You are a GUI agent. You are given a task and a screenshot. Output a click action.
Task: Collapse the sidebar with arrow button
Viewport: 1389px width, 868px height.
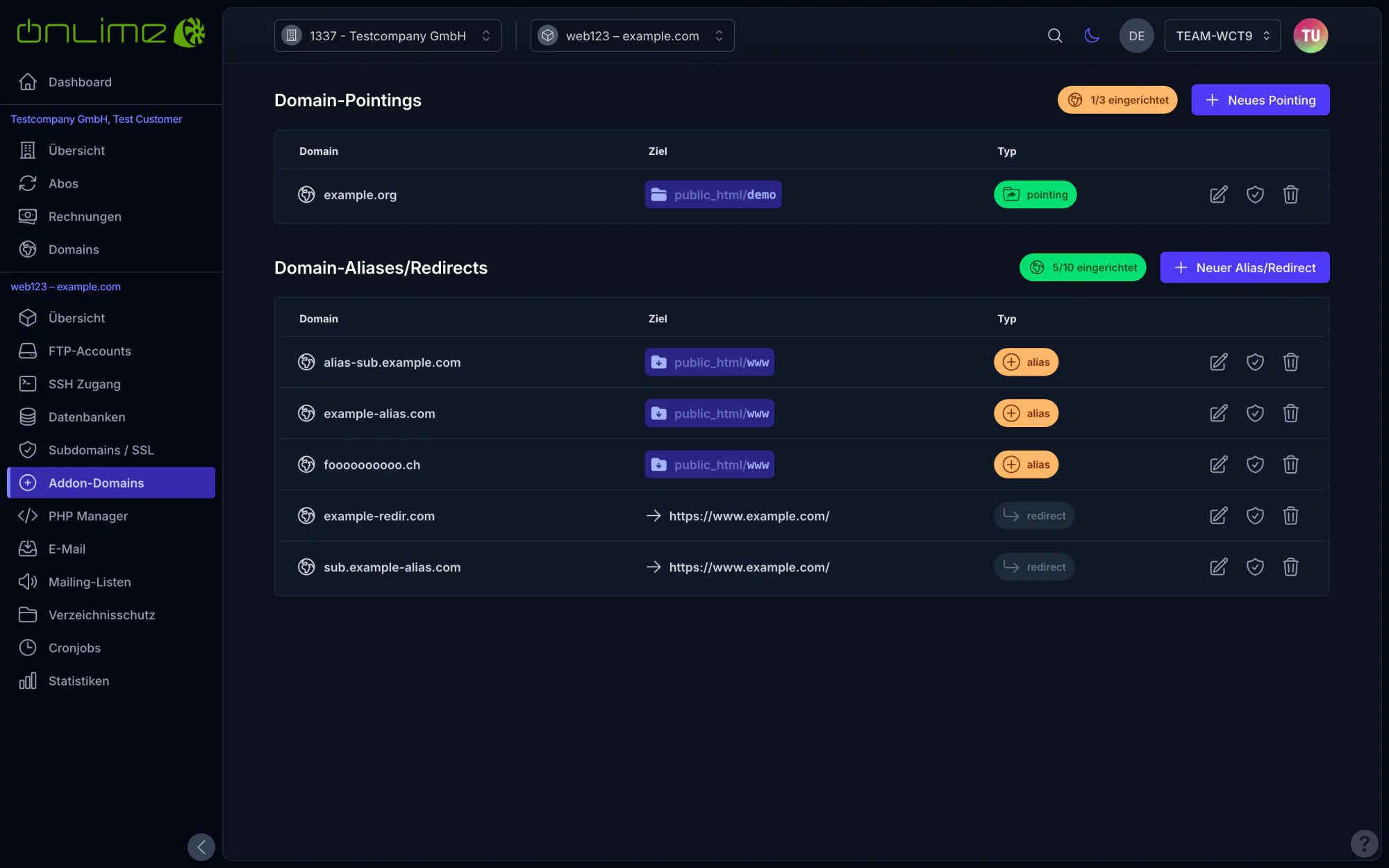pyautogui.click(x=201, y=846)
